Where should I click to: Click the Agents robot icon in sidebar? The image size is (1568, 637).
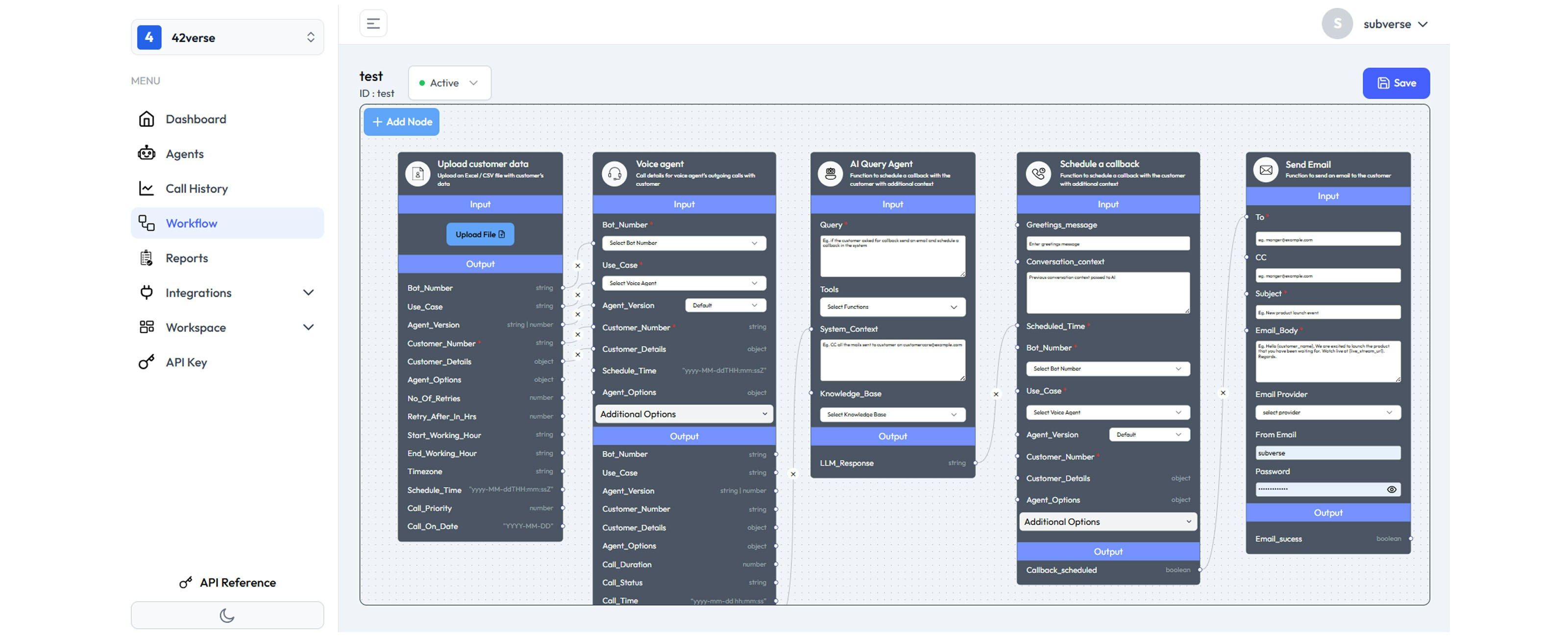(146, 153)
